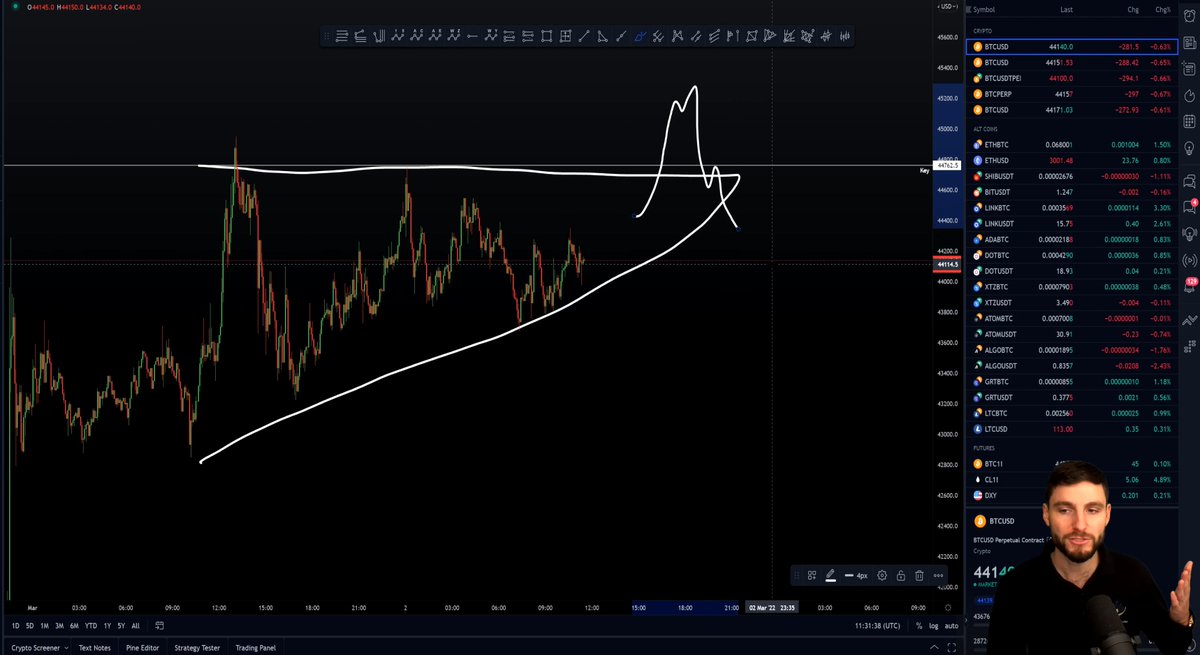
Task: Select the brush tool on the floating toolbar
Action: [831, 575]
